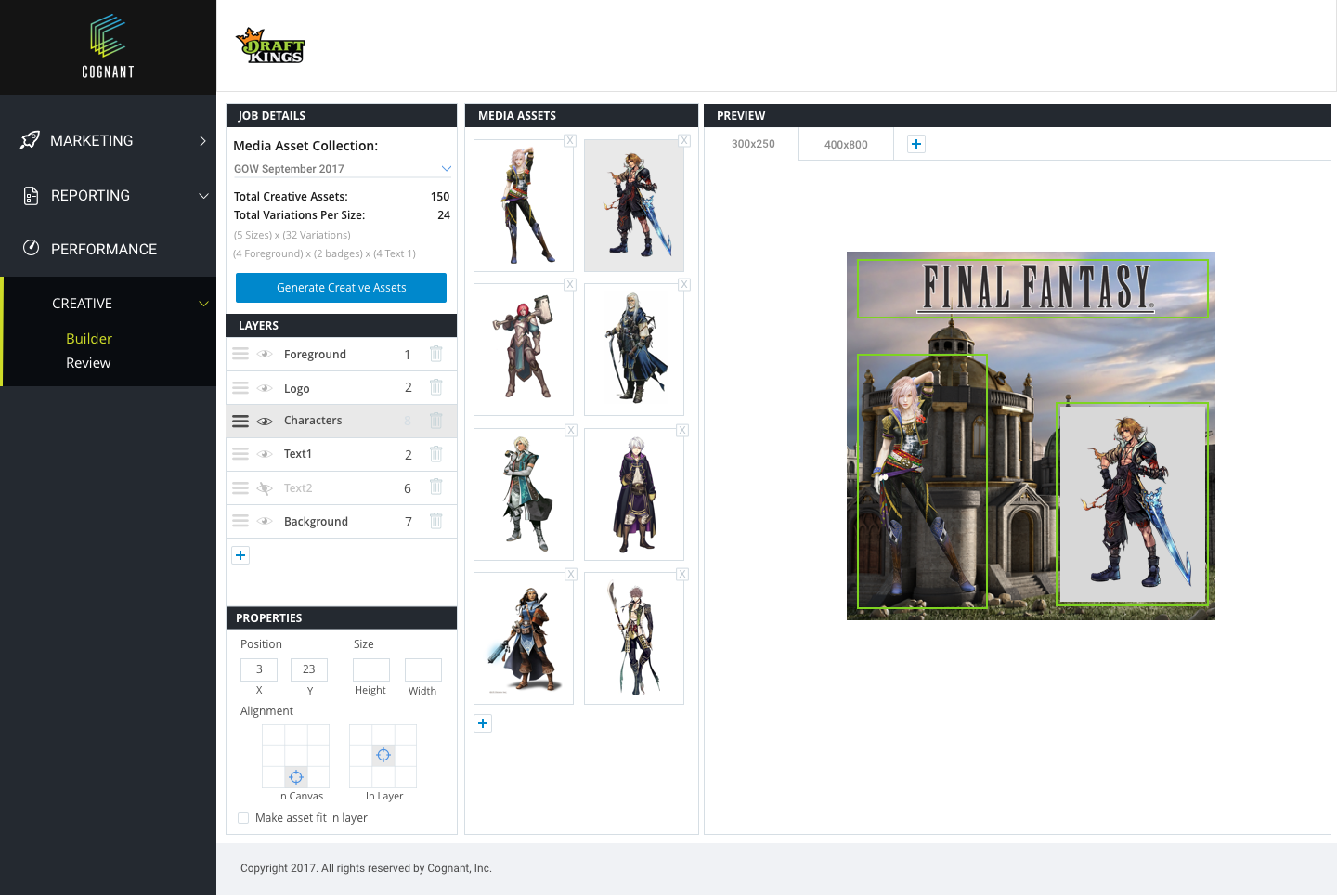Viewport: 1337px width, 896px height.
Task: Enable Make asset fit in layer
Action: click(243, 818)
